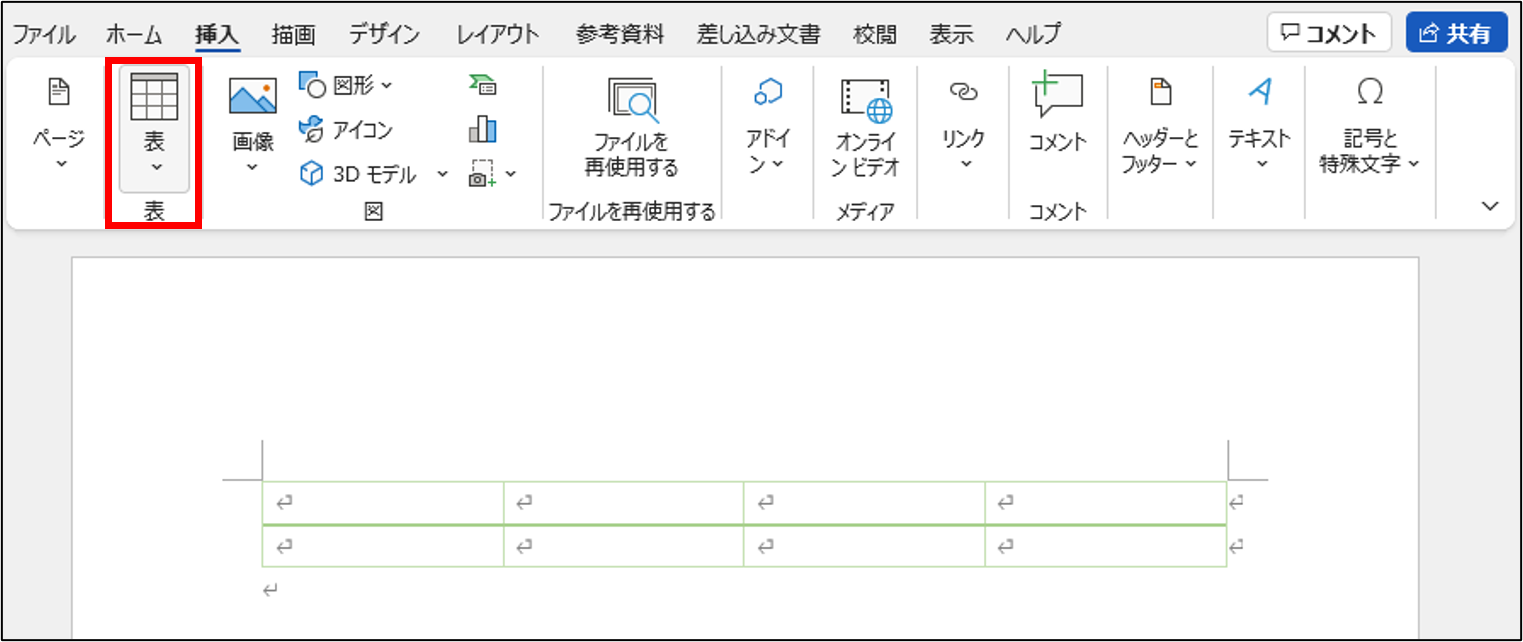
Task: Open the ファイル tab
Action: [43, 35]
